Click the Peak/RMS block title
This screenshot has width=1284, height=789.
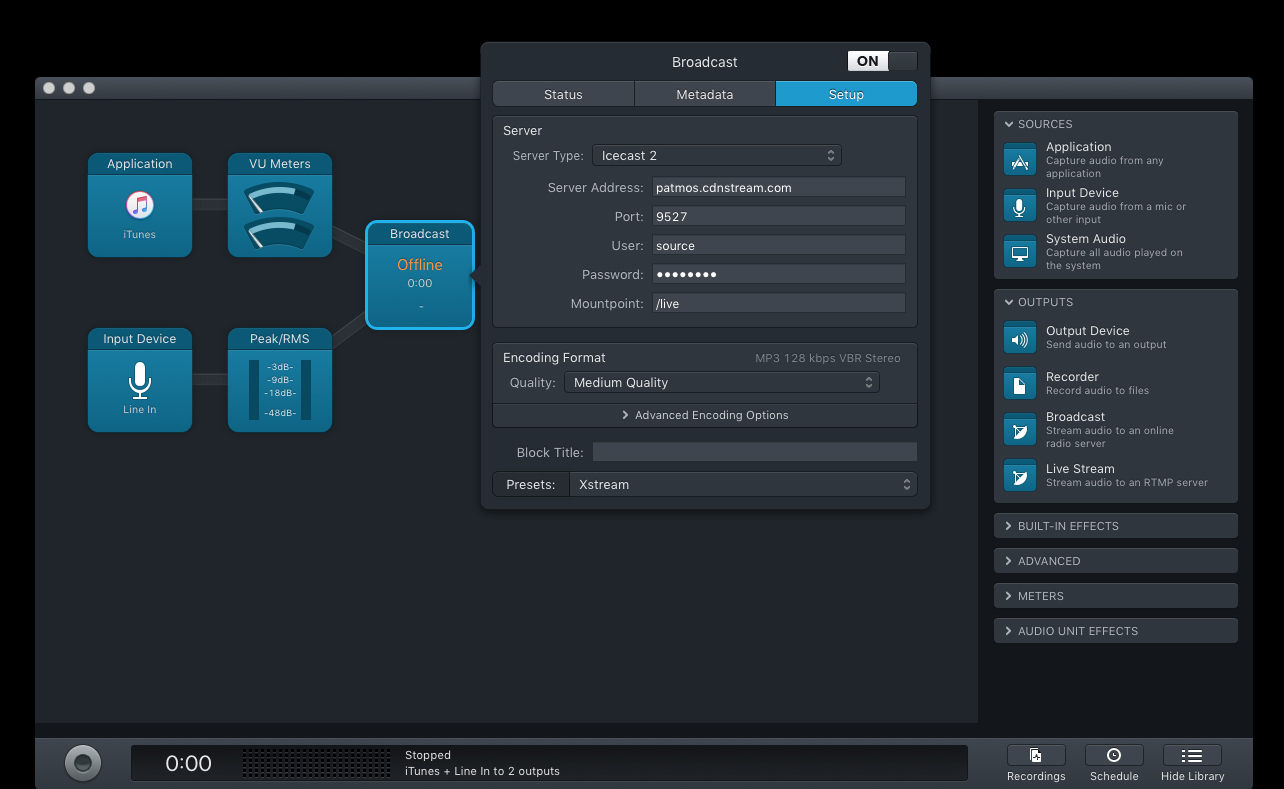pos(280,339)
